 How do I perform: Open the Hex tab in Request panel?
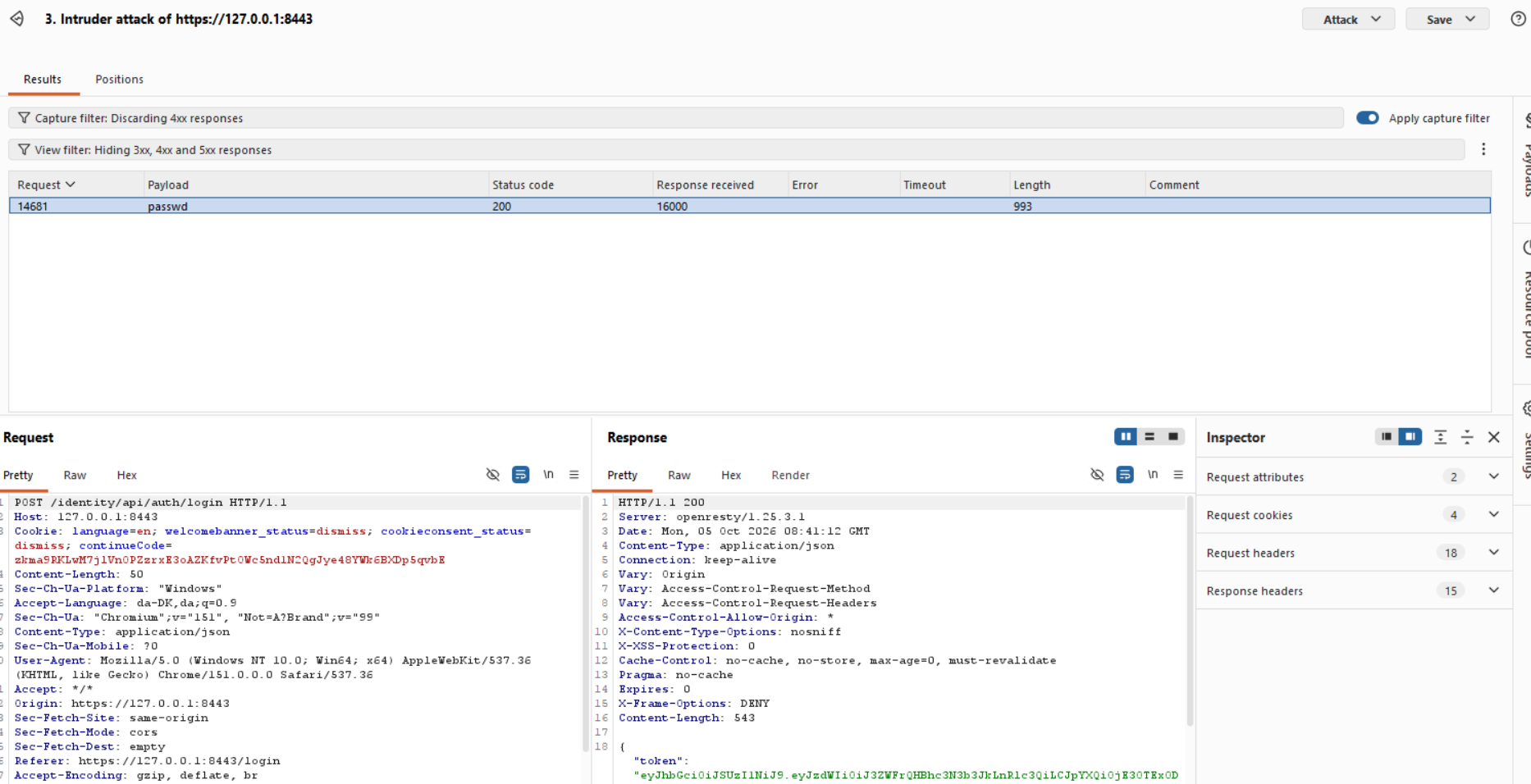127,475
